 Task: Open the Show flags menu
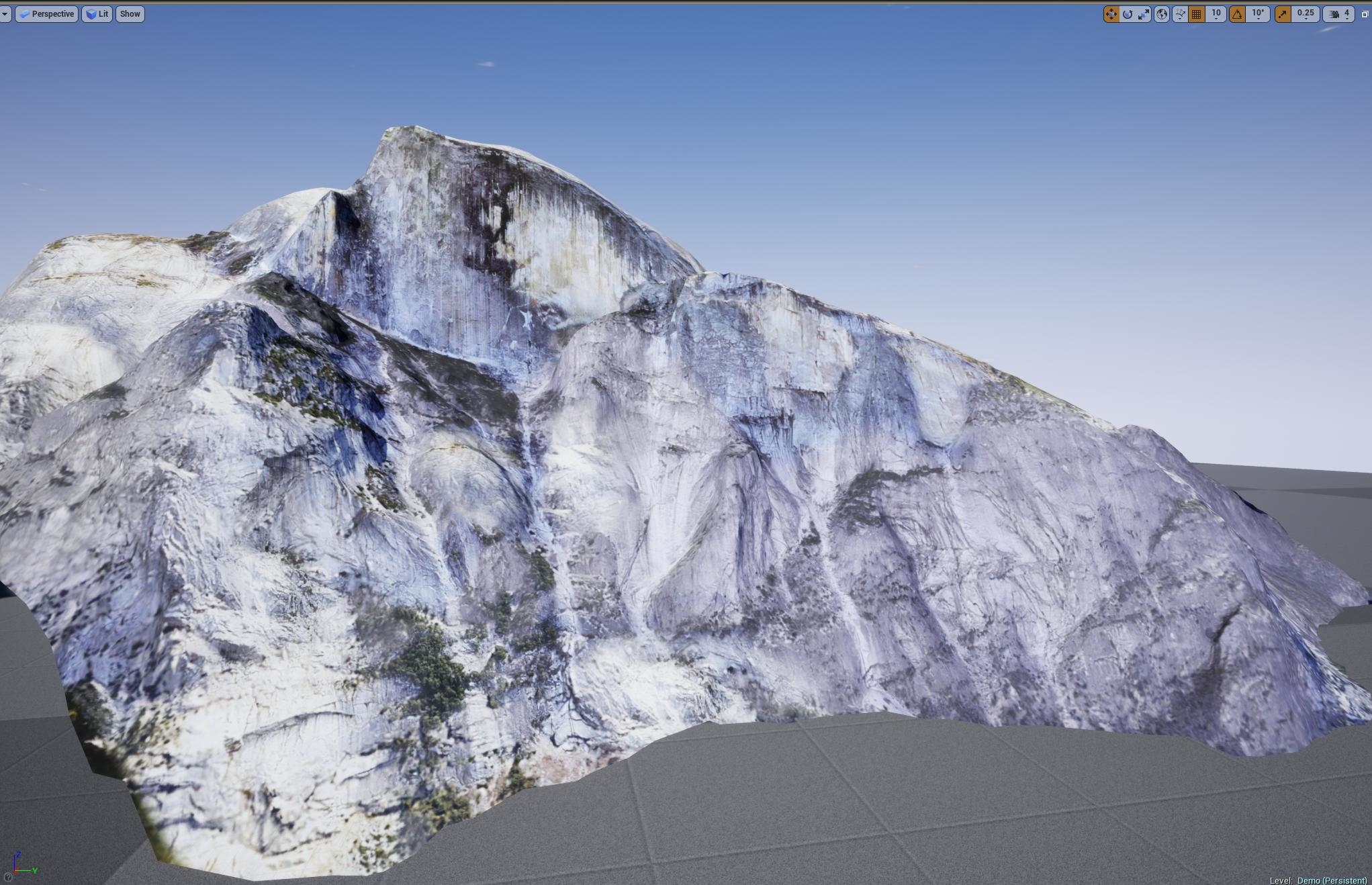pyautogui.click(x=130, y=13)
